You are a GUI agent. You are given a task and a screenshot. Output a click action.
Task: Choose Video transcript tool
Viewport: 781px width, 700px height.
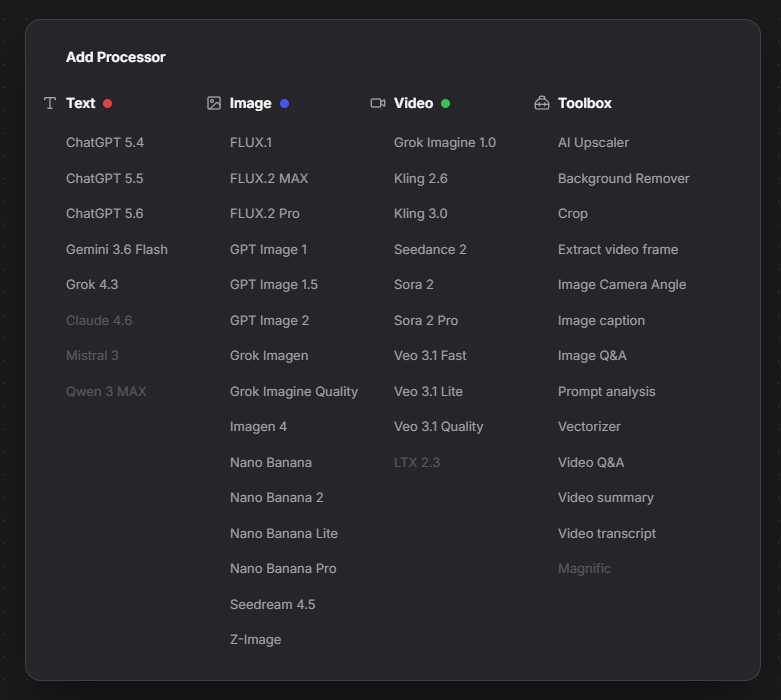[607, 533]
